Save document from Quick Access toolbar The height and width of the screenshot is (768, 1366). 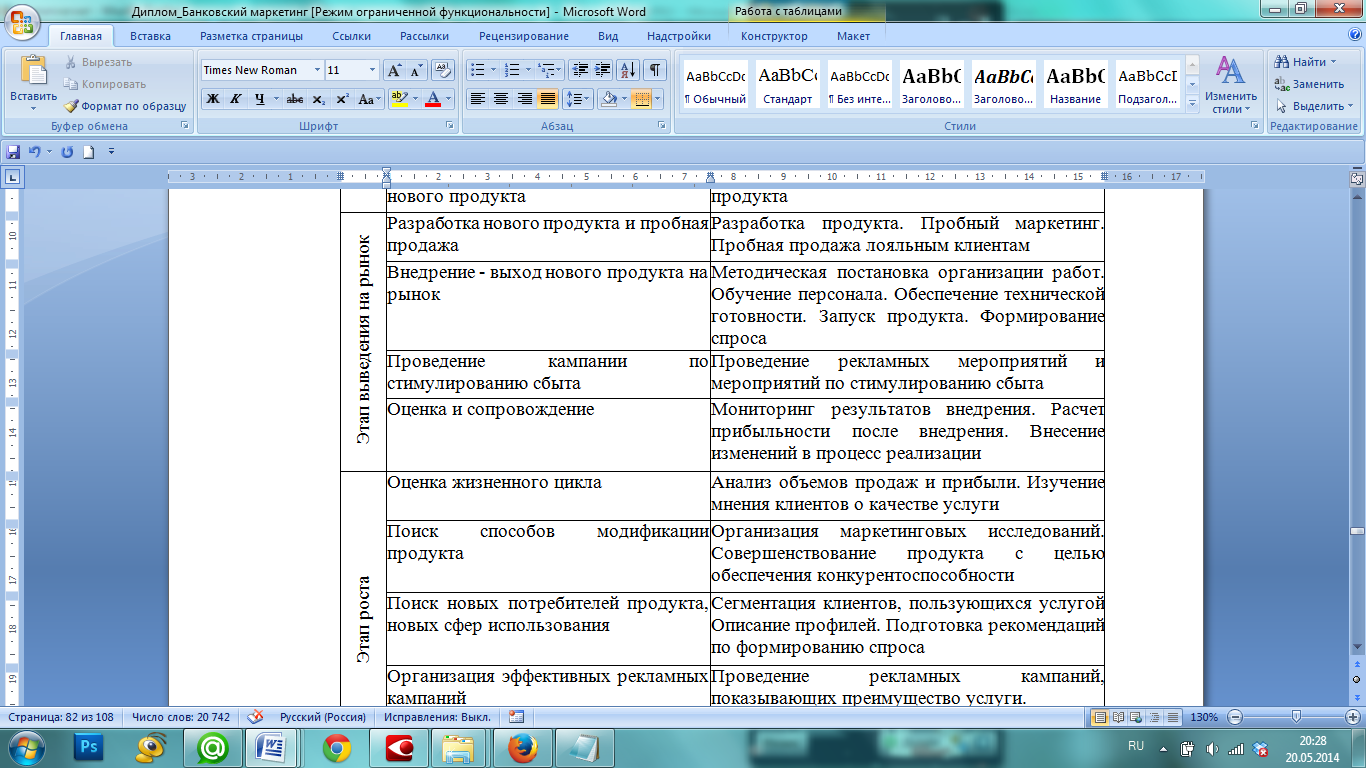coord(13,152)
